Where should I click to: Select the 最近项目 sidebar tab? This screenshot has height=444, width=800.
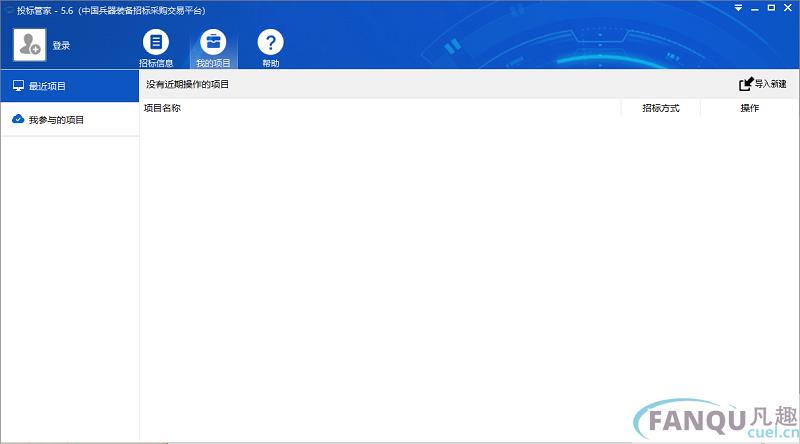click(x=70, y=86)
